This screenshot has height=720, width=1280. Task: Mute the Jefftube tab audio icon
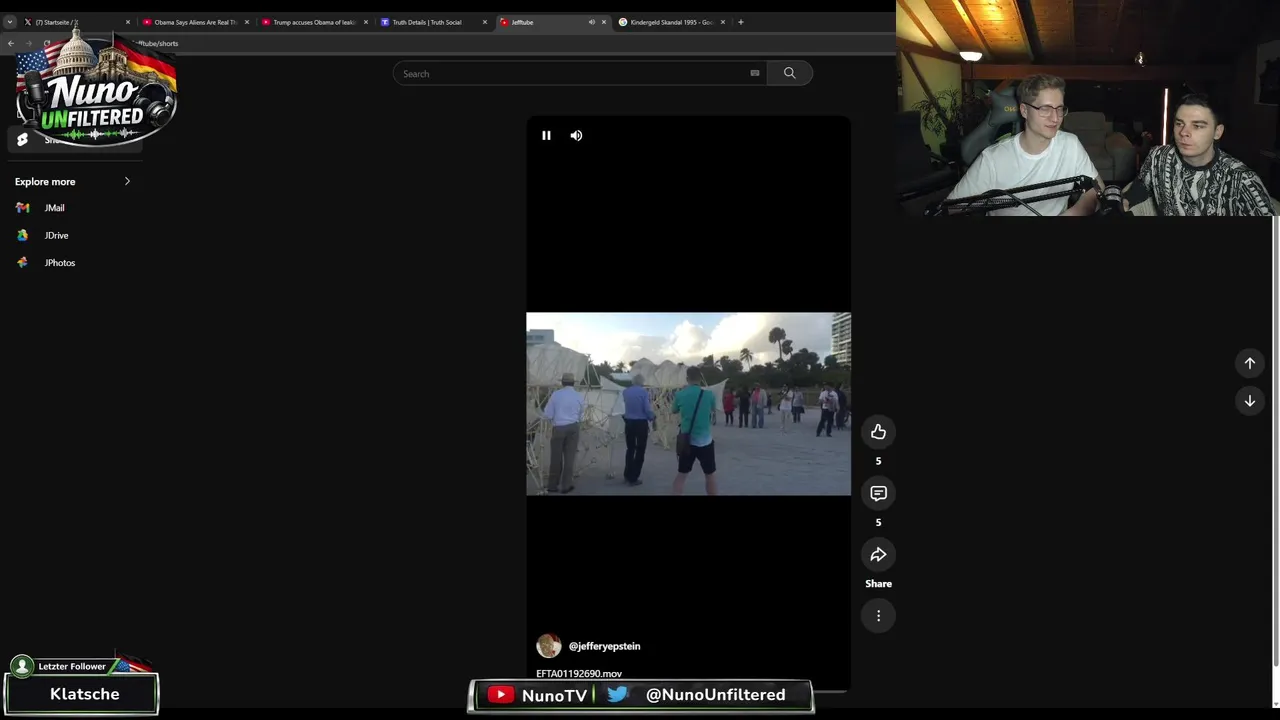tap(591, 22)
